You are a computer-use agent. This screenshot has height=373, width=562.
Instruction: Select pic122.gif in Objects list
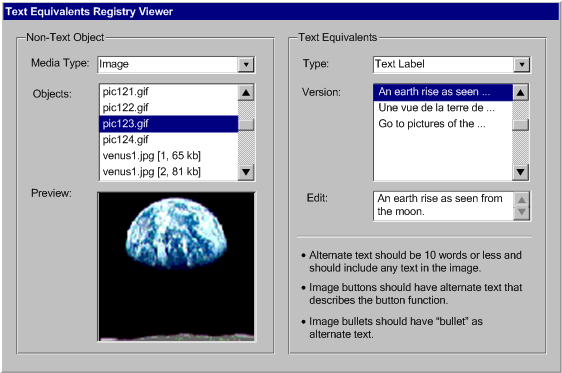[168, 107]
